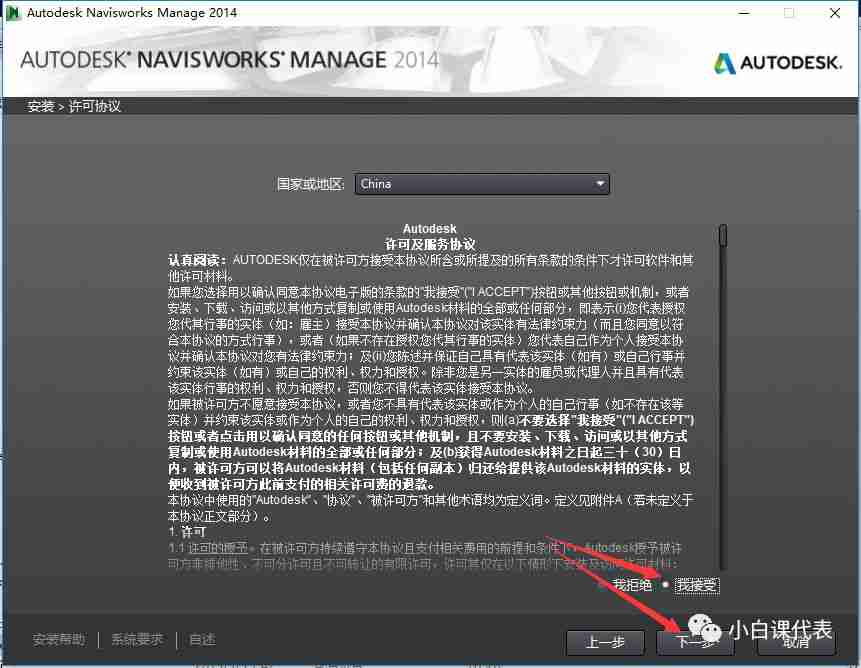Select 我接受 to accept the license agreement
Image resolution: width=861 pixels, height=668 pixels.
click(697, 585)
